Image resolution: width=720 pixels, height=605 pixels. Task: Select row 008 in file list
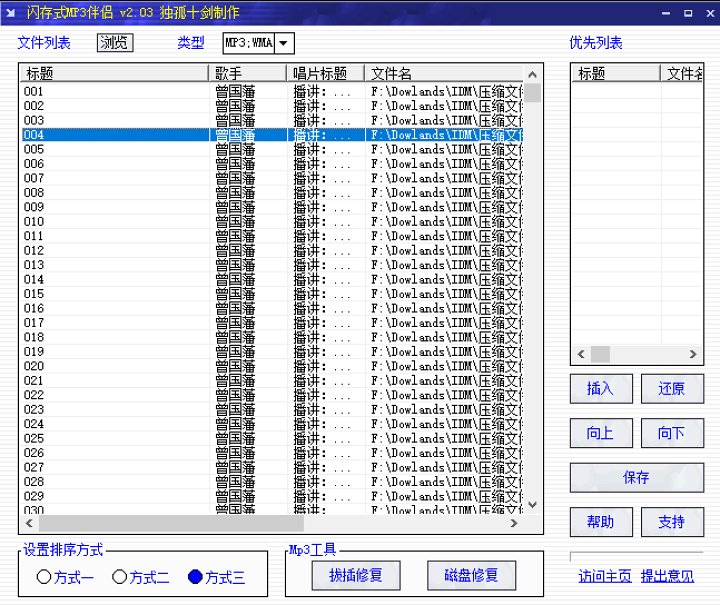pyautogui.click(x=272, y=193)
